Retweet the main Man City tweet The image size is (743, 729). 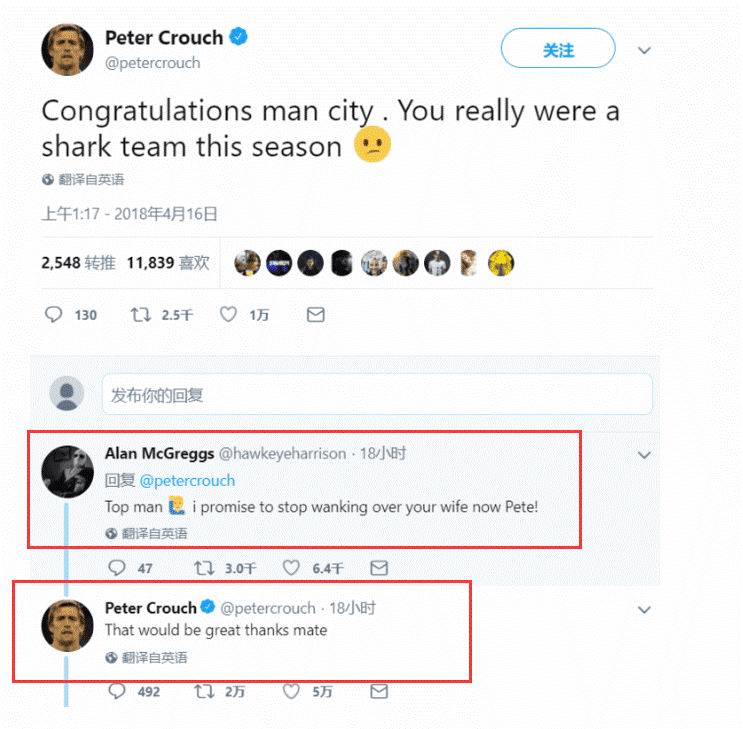pyautogui.click(x=142, y=315)
